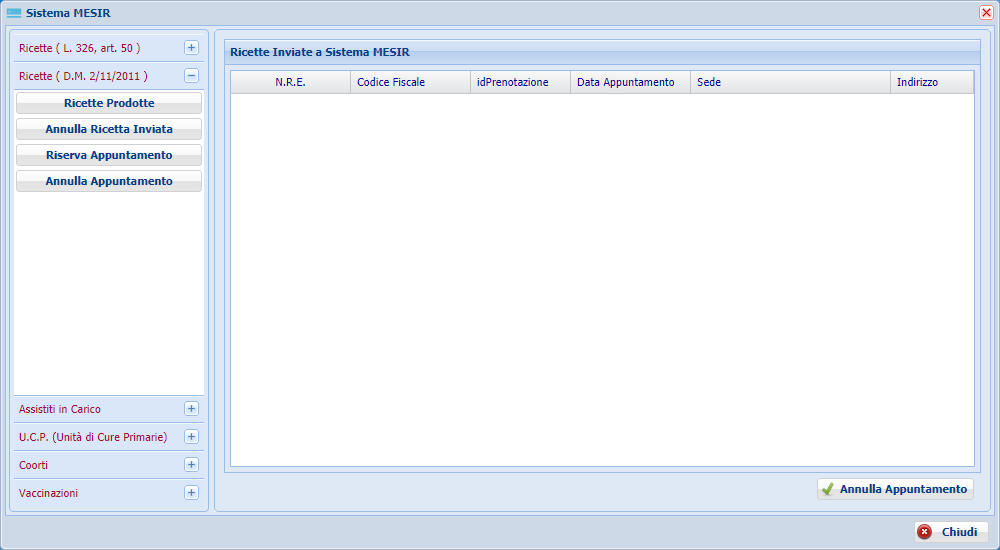Expand the Coorti section
The height and width of the screenshot is (550, 1000).
coord(191,465)
